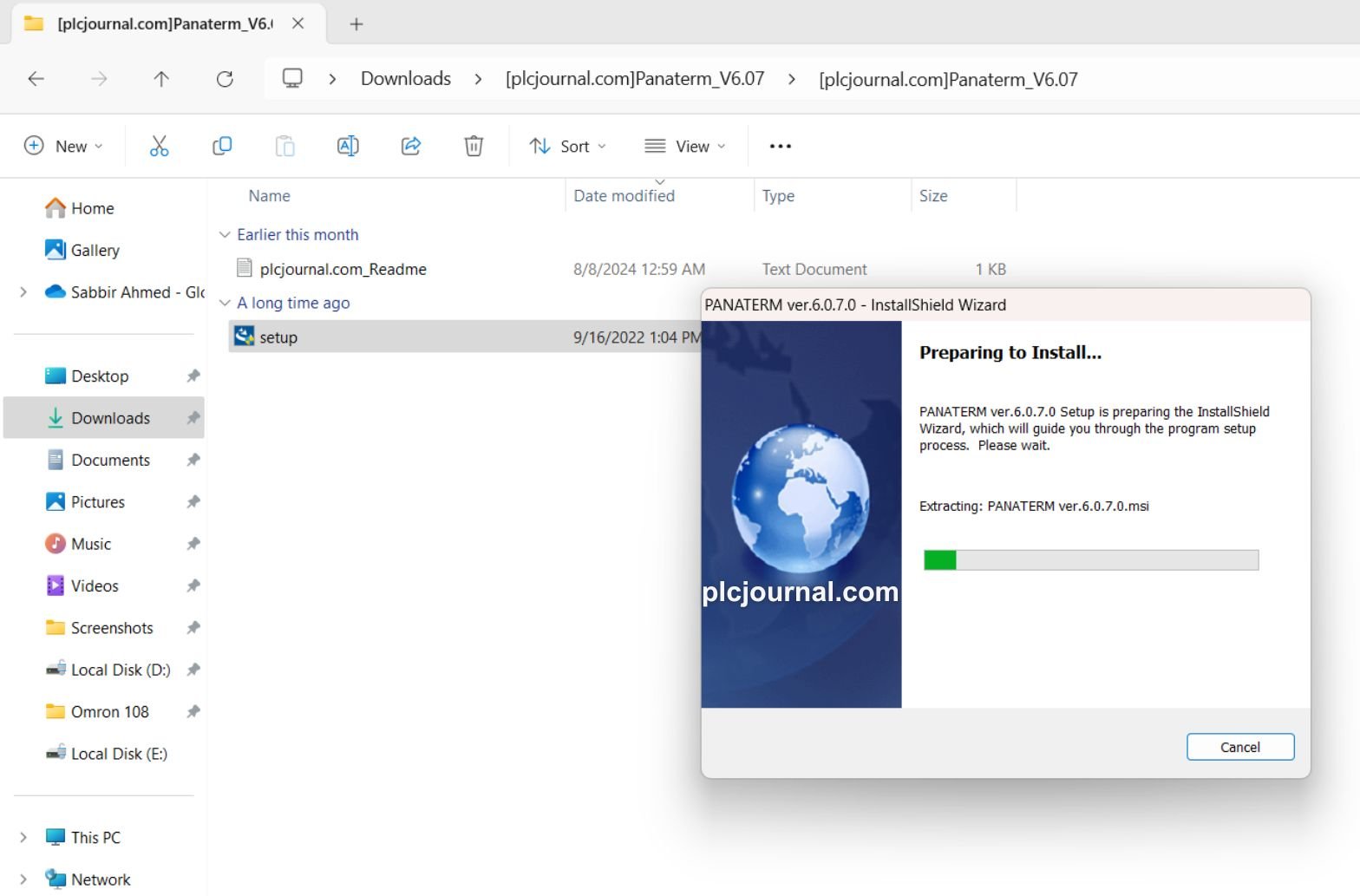Open Sabbir Ahmed OneDrive folder
The image size is (1360, 896).
(x=124, y=292)
